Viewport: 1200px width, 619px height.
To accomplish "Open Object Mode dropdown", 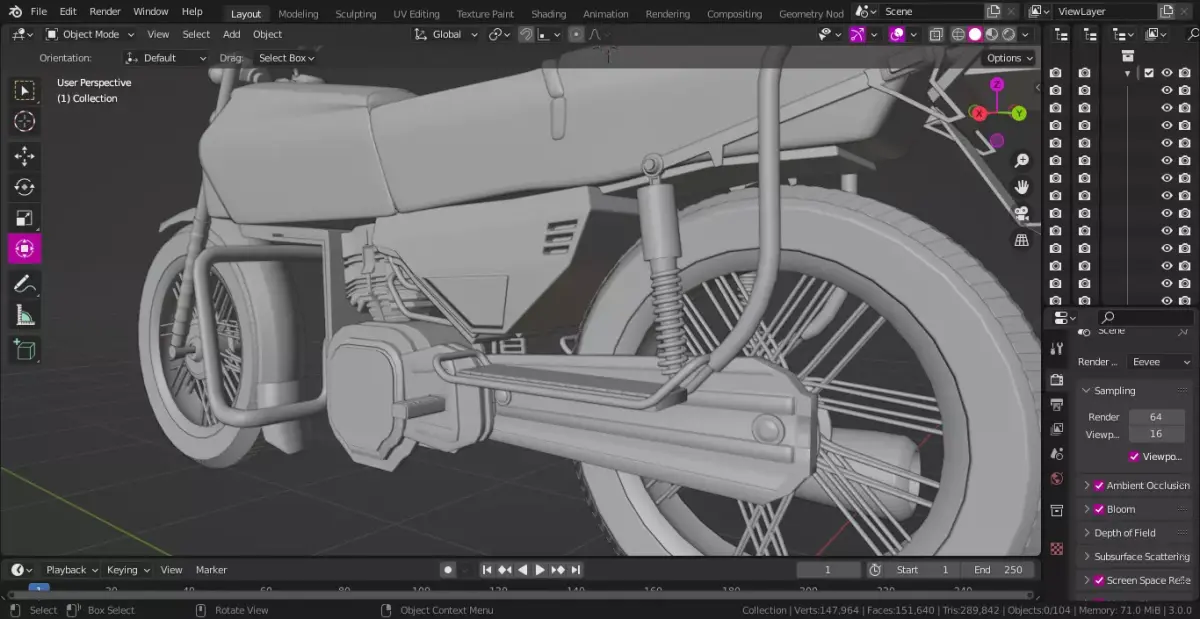I will coord(90,34).
